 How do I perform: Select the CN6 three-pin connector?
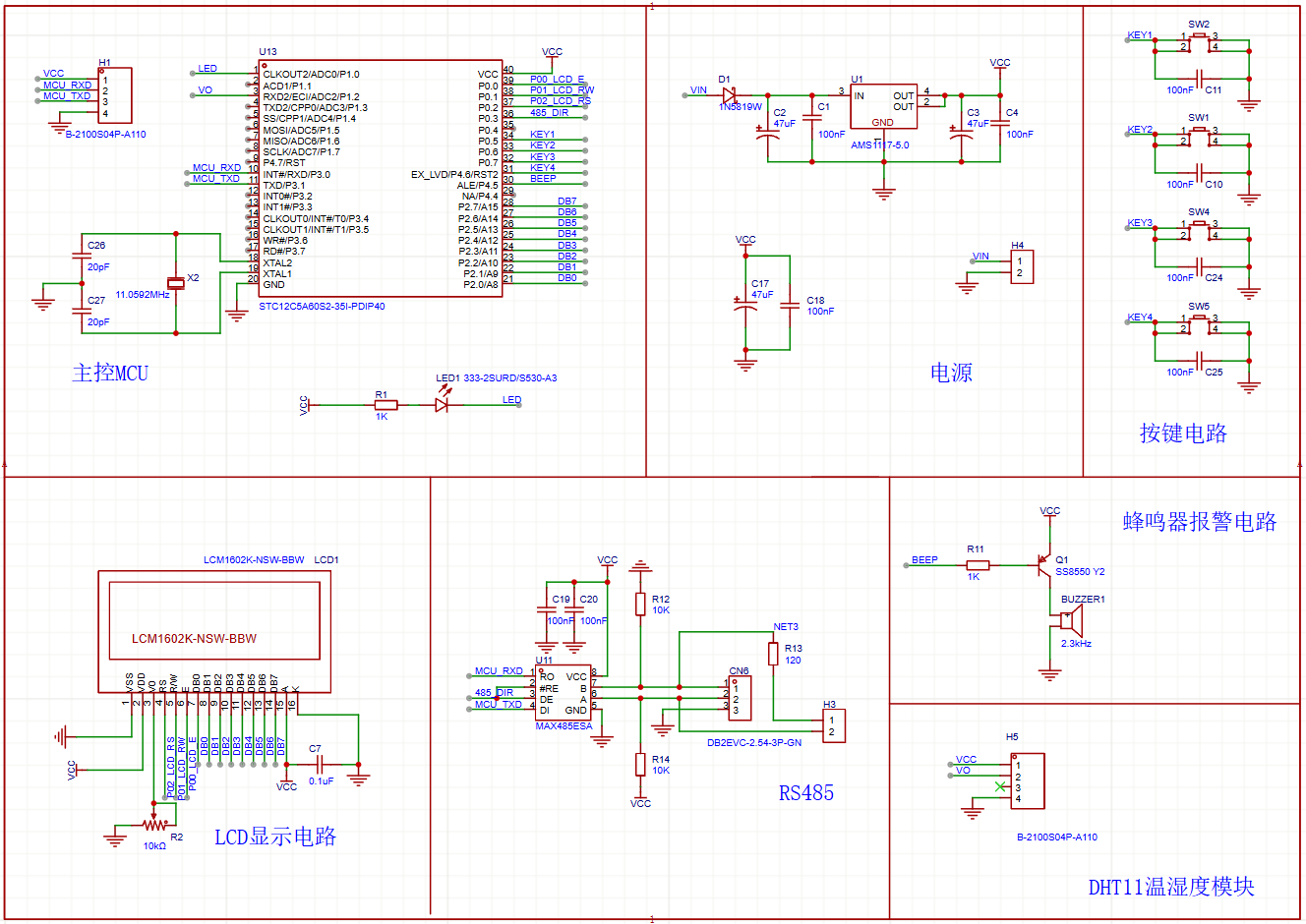(740, 698)
